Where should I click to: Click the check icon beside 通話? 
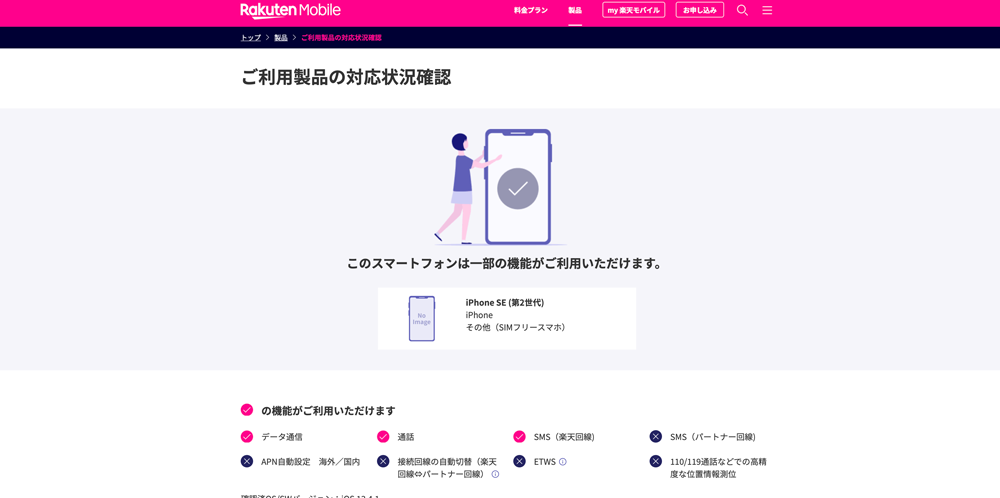[383, 437]
